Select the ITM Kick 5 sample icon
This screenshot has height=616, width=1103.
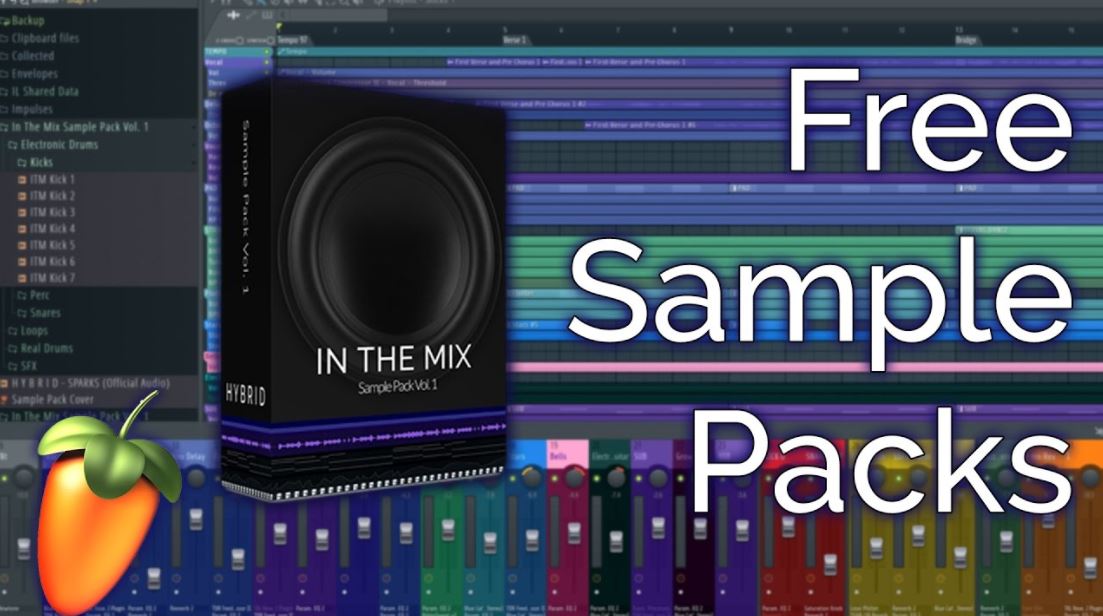(22, 245)
